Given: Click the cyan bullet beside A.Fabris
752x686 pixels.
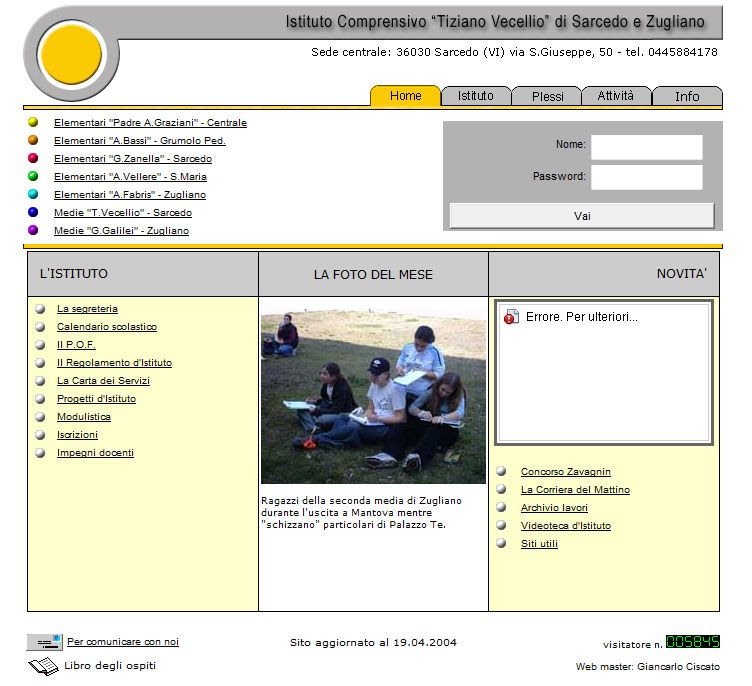Looking at the screenshot, I should point(33,194).
